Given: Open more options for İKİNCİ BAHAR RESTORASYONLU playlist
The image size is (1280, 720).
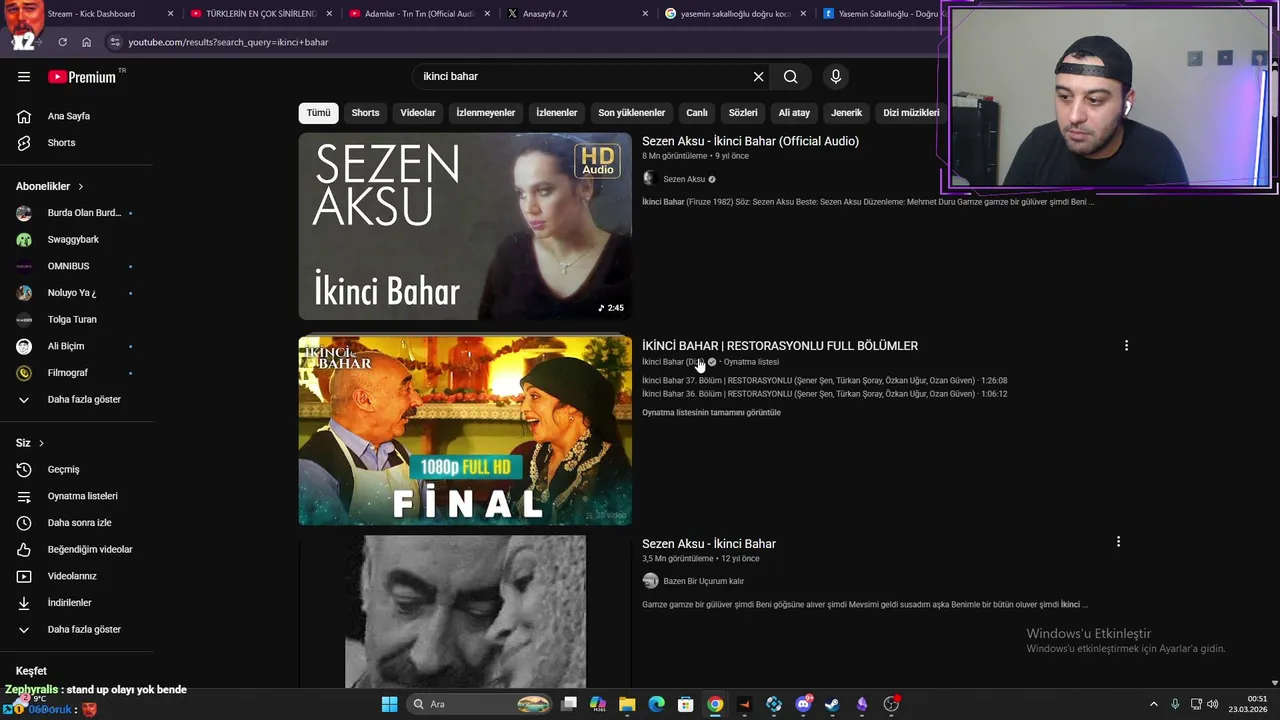Looking at the screenshot, I should click(1126, 346).
